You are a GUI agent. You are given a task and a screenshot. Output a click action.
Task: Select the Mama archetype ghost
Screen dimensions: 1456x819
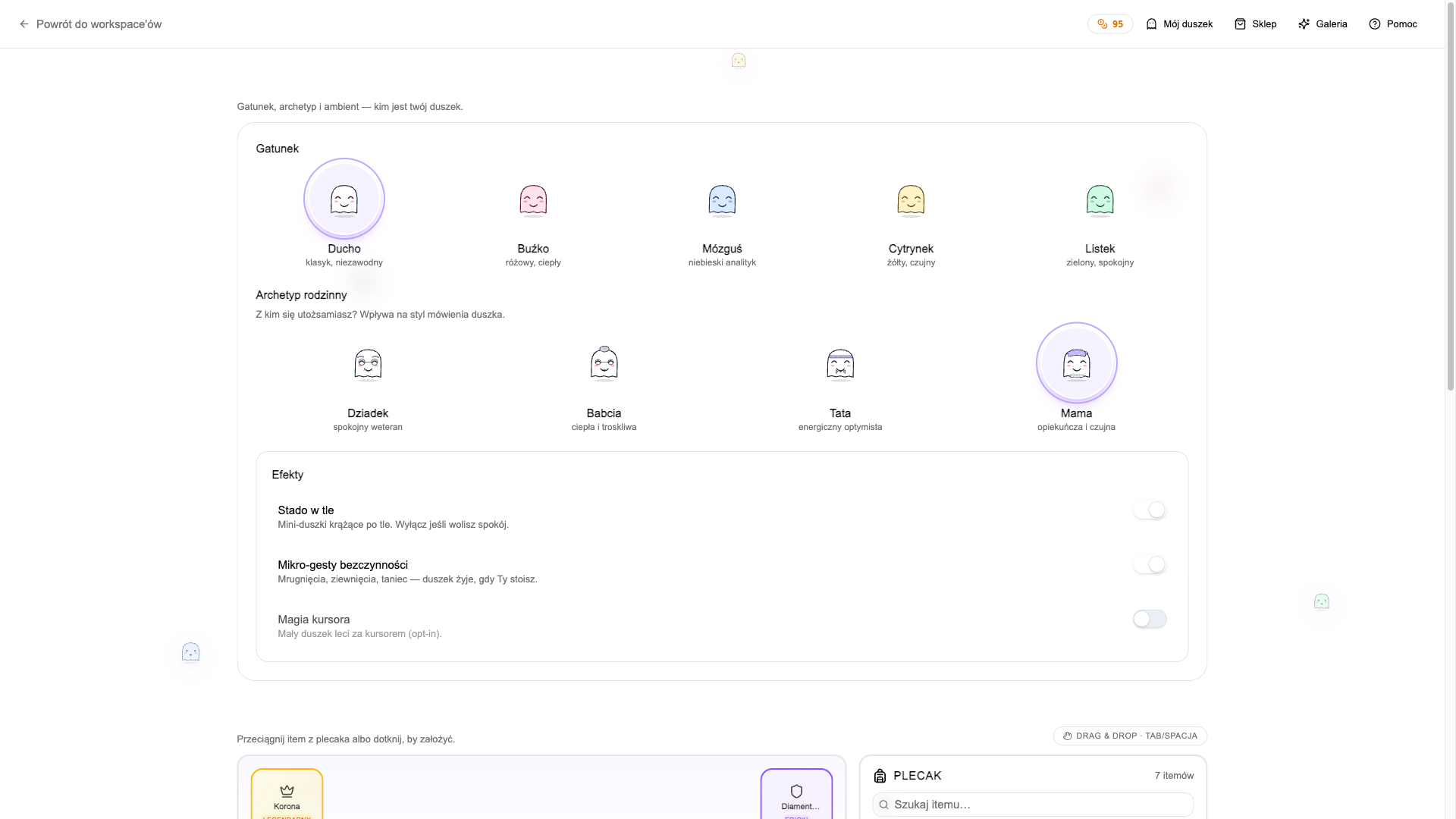click(1077, 363)
